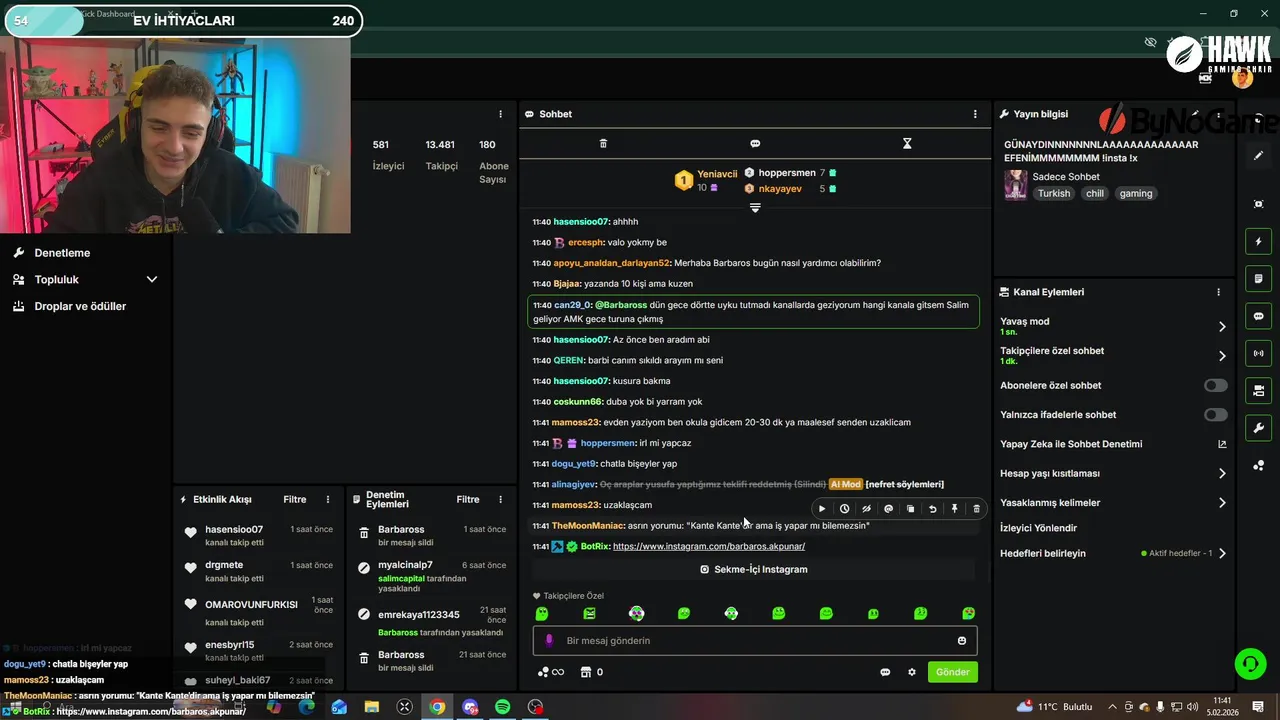Open Spotify from Windows taskbar
This screenshot has width=1280, height=720.
pos(503,707)
